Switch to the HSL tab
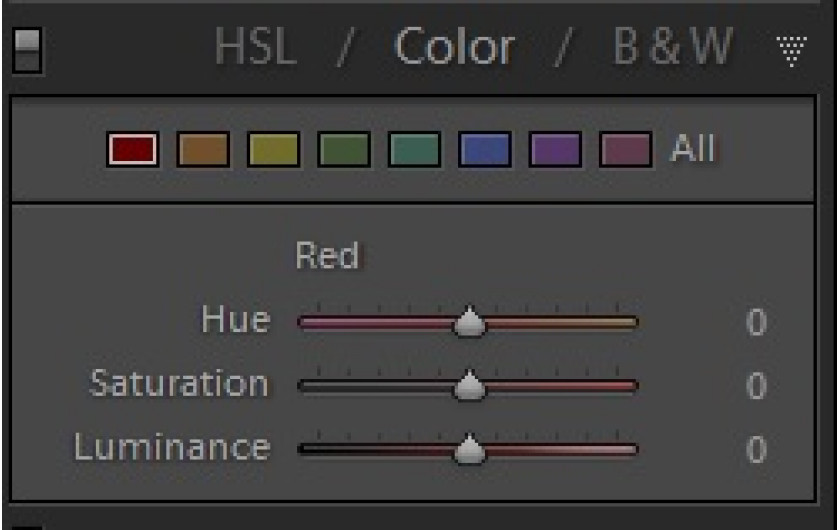The height and width of the screenshot is (530, 840). pos(256,47)
